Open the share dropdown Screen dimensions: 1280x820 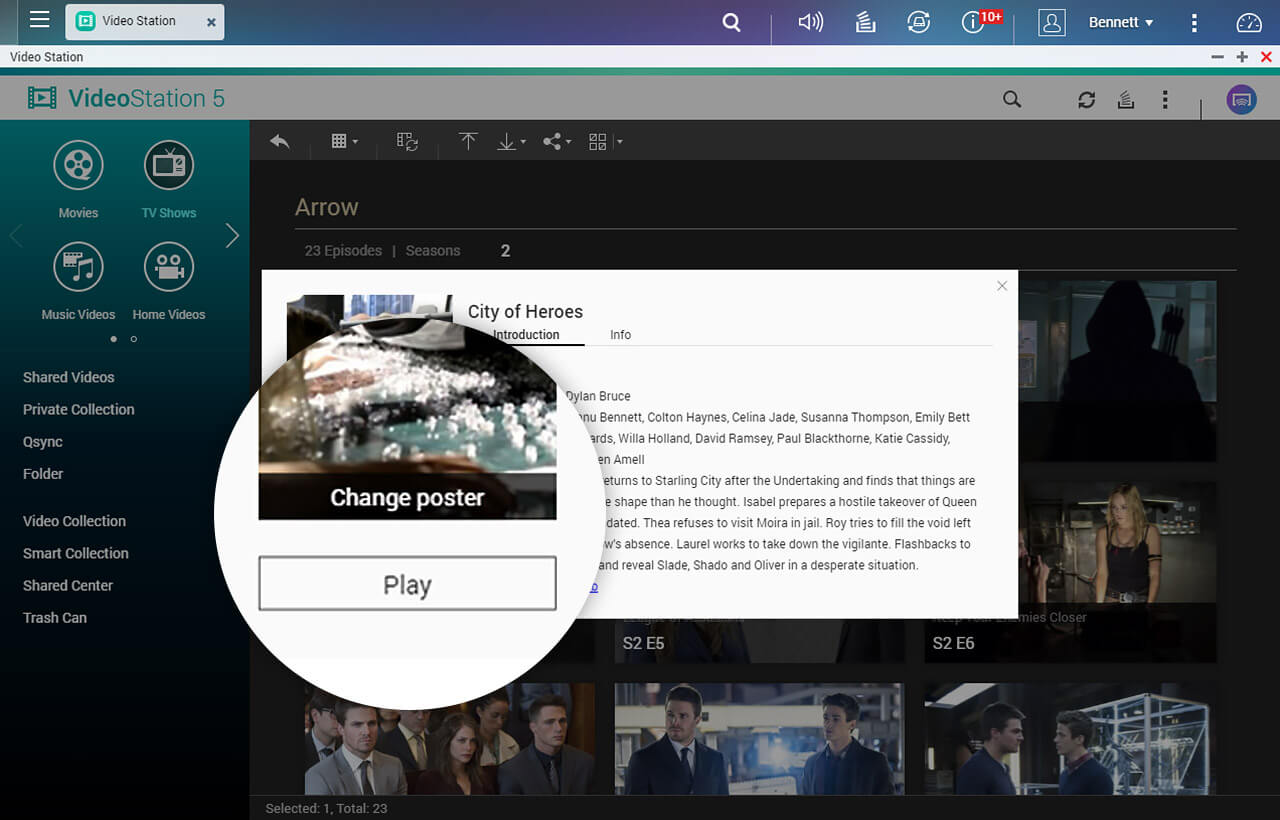point(556,142)
